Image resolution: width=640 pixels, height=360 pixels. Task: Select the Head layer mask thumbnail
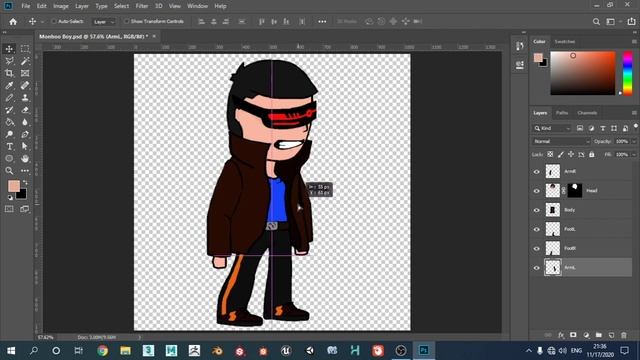point(575,191)
